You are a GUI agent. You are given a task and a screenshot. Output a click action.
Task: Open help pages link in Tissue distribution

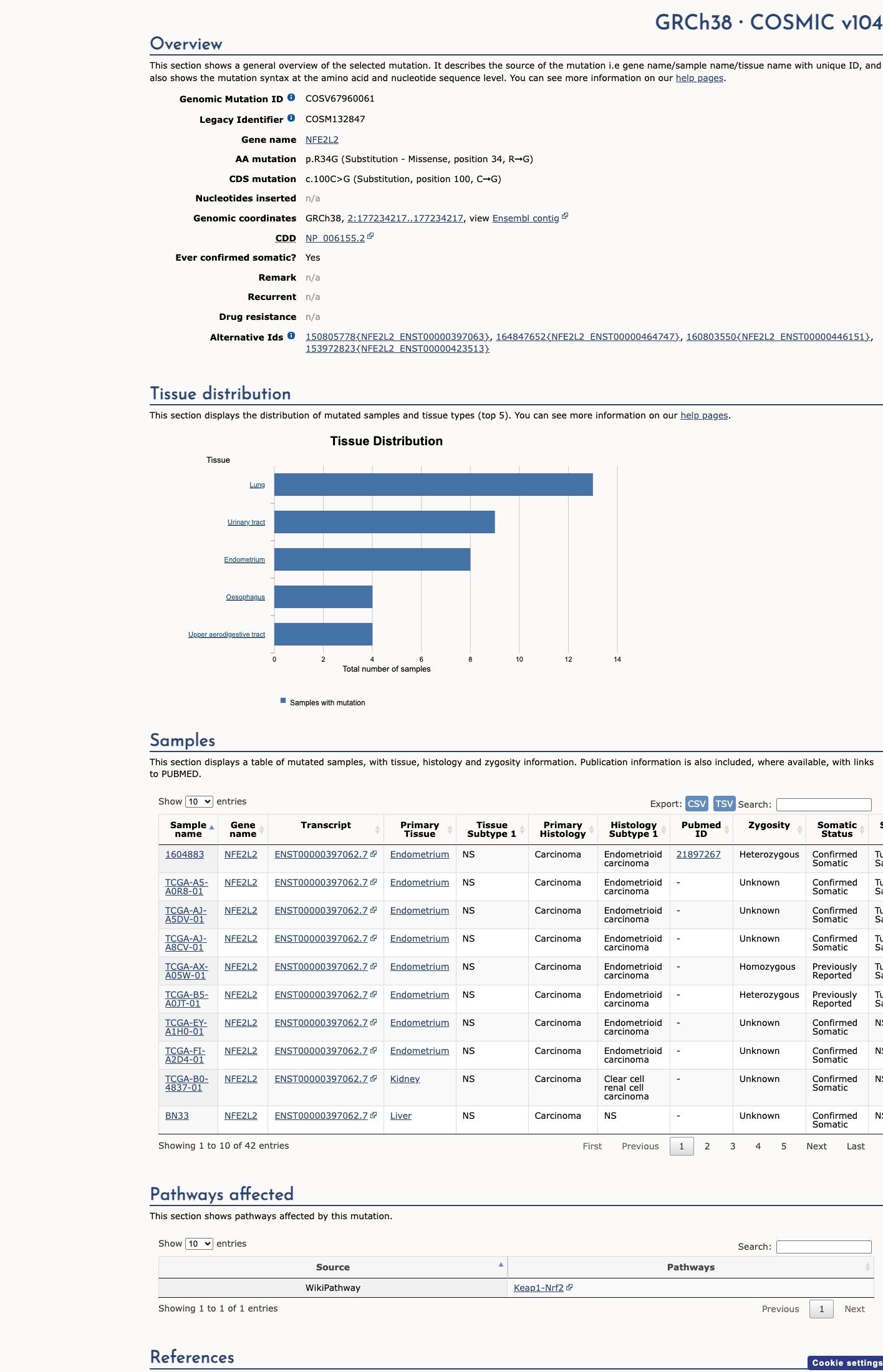(704, 415)
